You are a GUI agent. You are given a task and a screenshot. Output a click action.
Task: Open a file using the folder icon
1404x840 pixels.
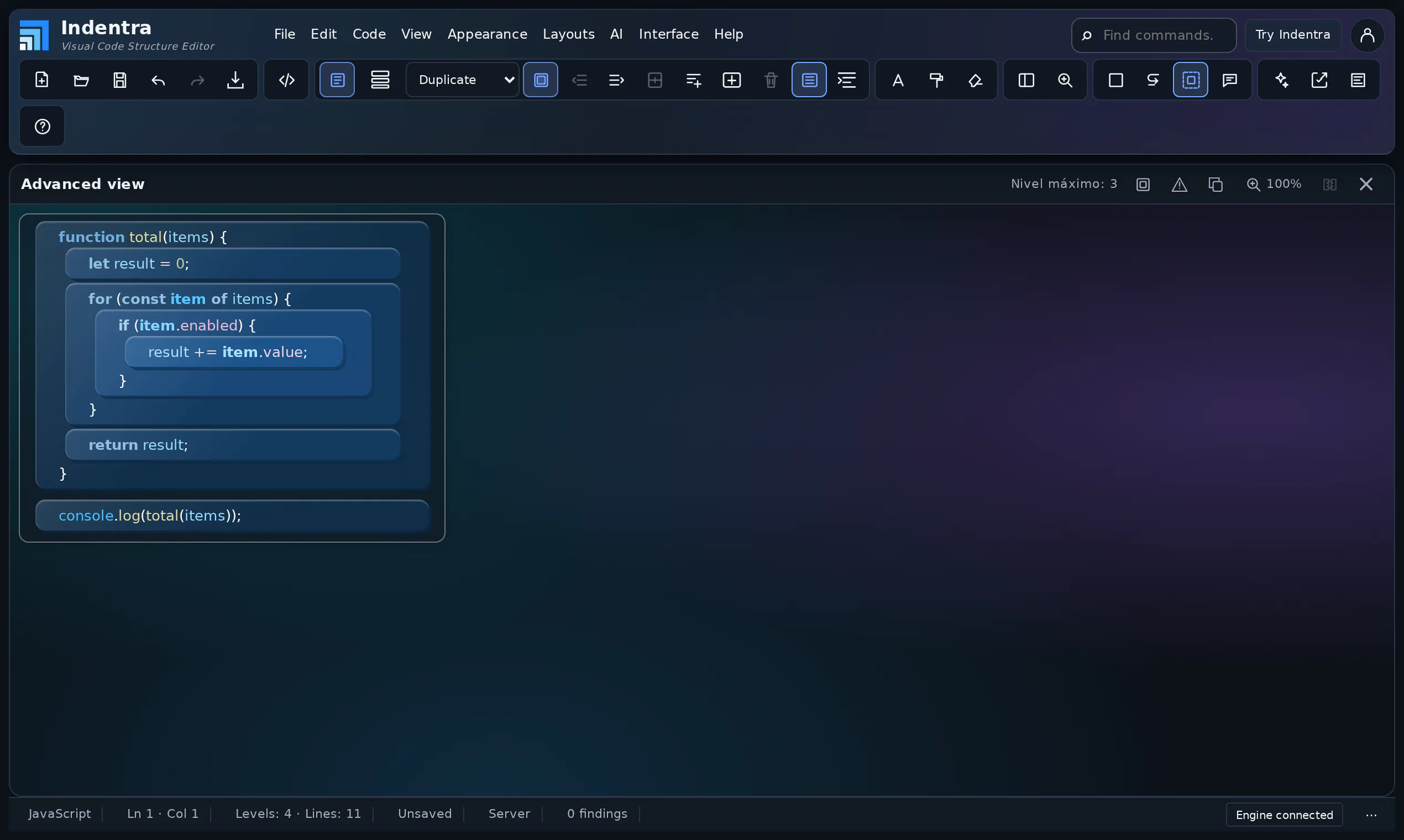point(81,80)
